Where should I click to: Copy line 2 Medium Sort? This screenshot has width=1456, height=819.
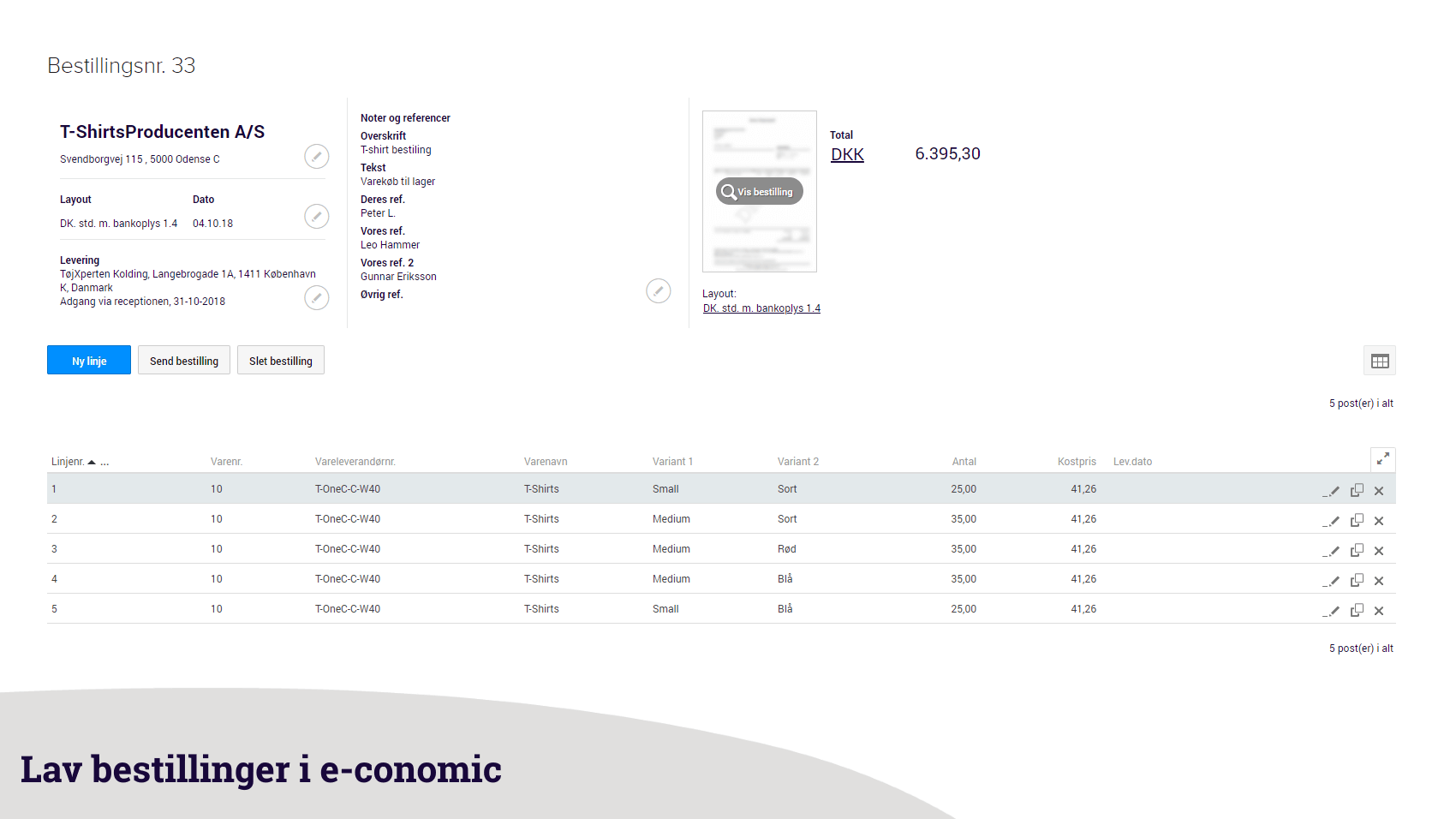(1357, 520)
